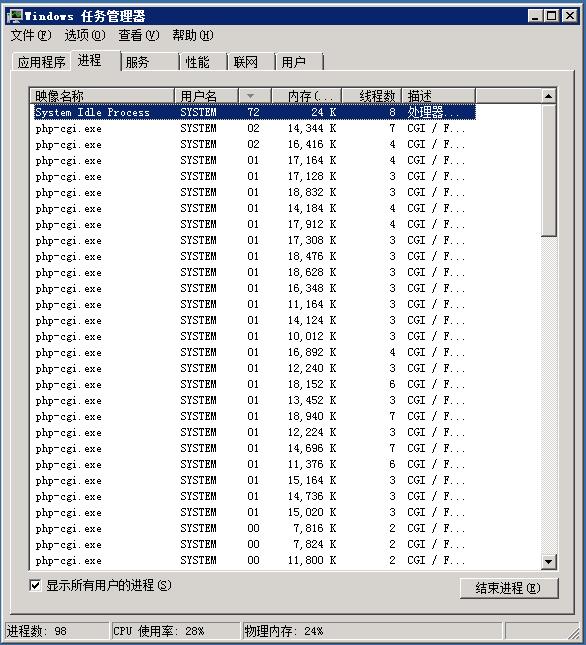Click the vertical scrollbar thumb
586x645 pixels.
tap(548, 170)
